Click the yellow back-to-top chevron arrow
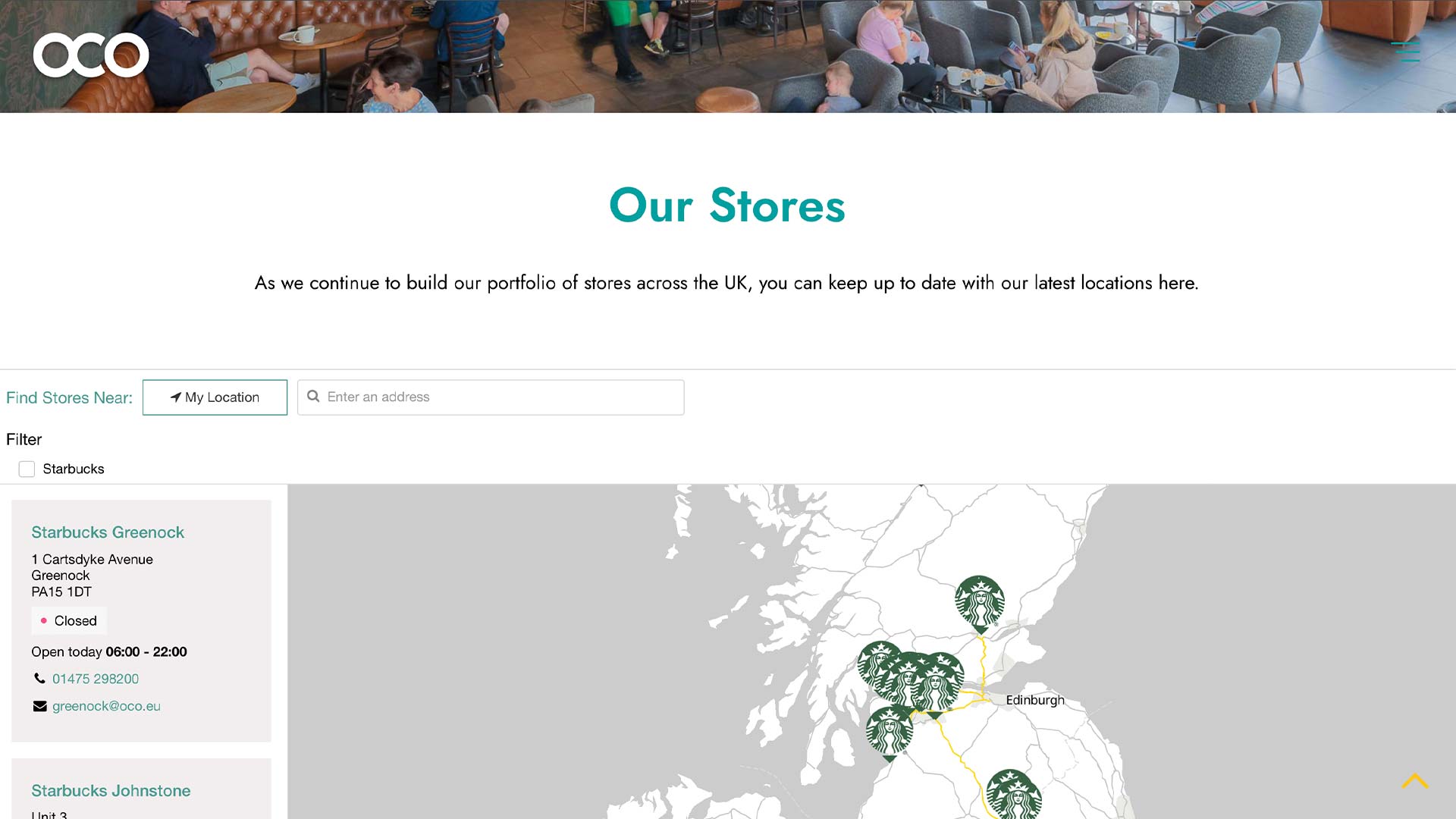1456x819 pixels. pyautogui.click(x=1415, y=781)
